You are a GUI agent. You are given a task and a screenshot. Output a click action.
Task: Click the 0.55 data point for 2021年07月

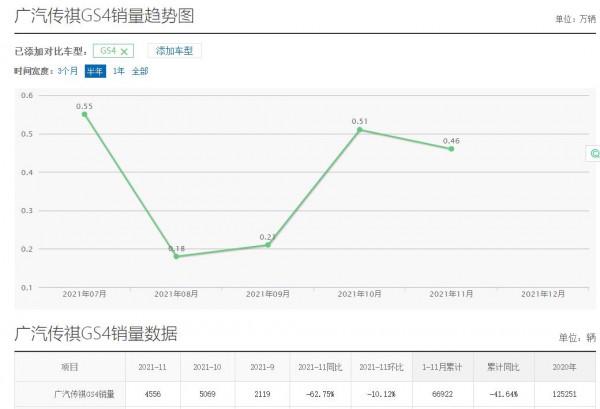pyautogui.click(x=85, y=114)
